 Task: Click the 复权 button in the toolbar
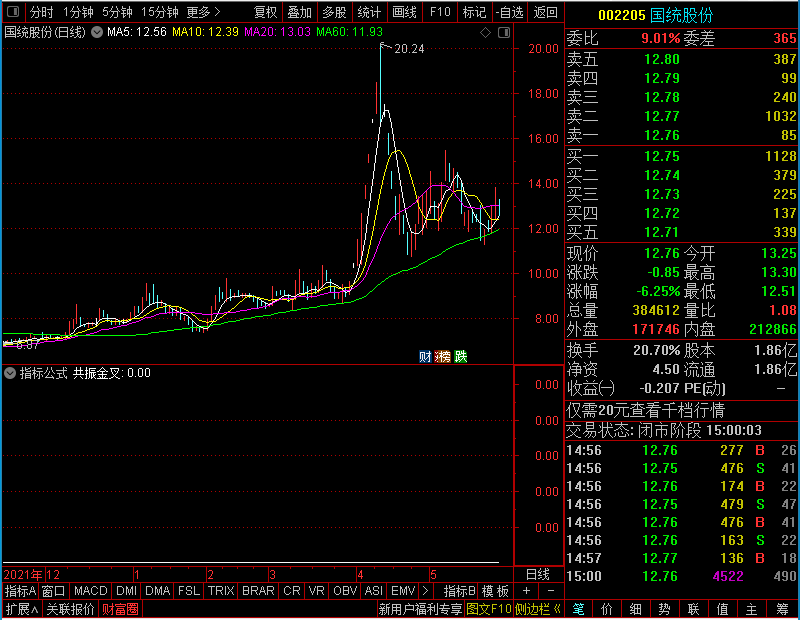click(x=265, y=12)
